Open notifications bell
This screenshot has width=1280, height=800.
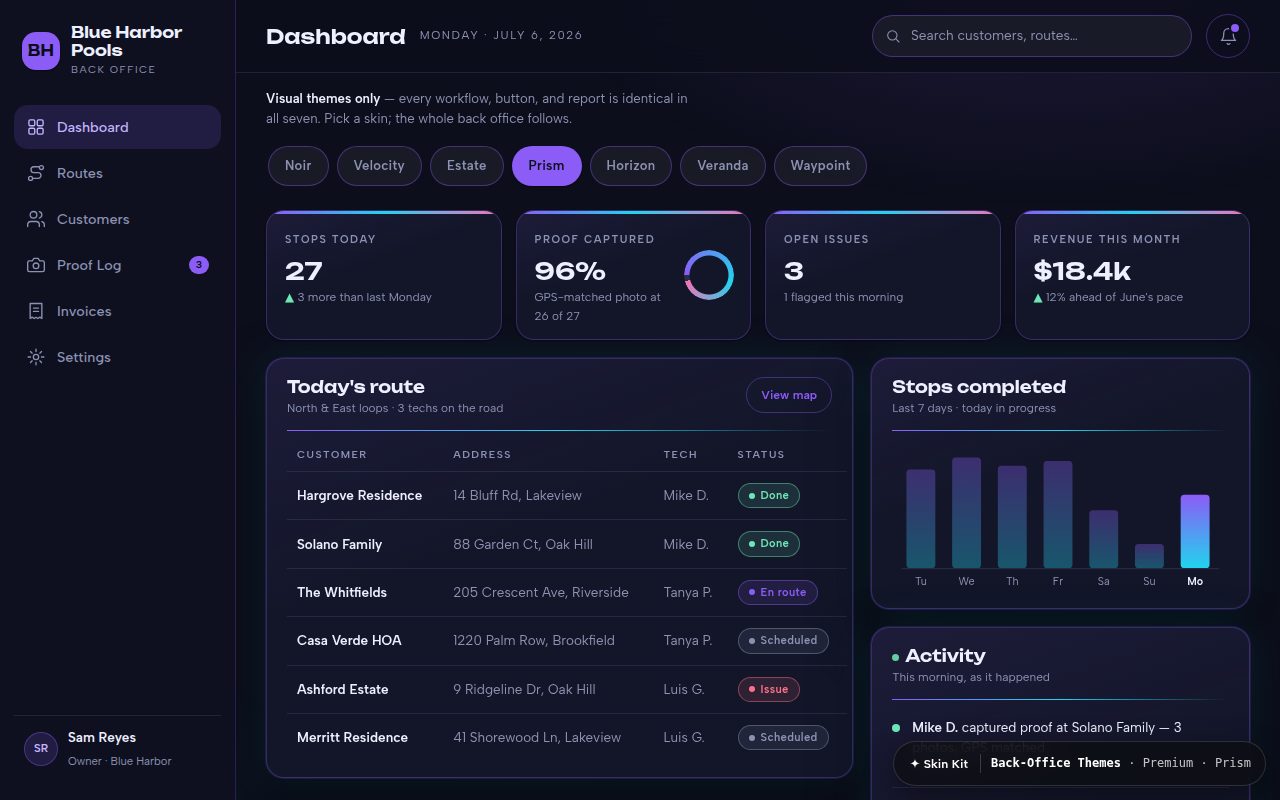coord(1228,36)
